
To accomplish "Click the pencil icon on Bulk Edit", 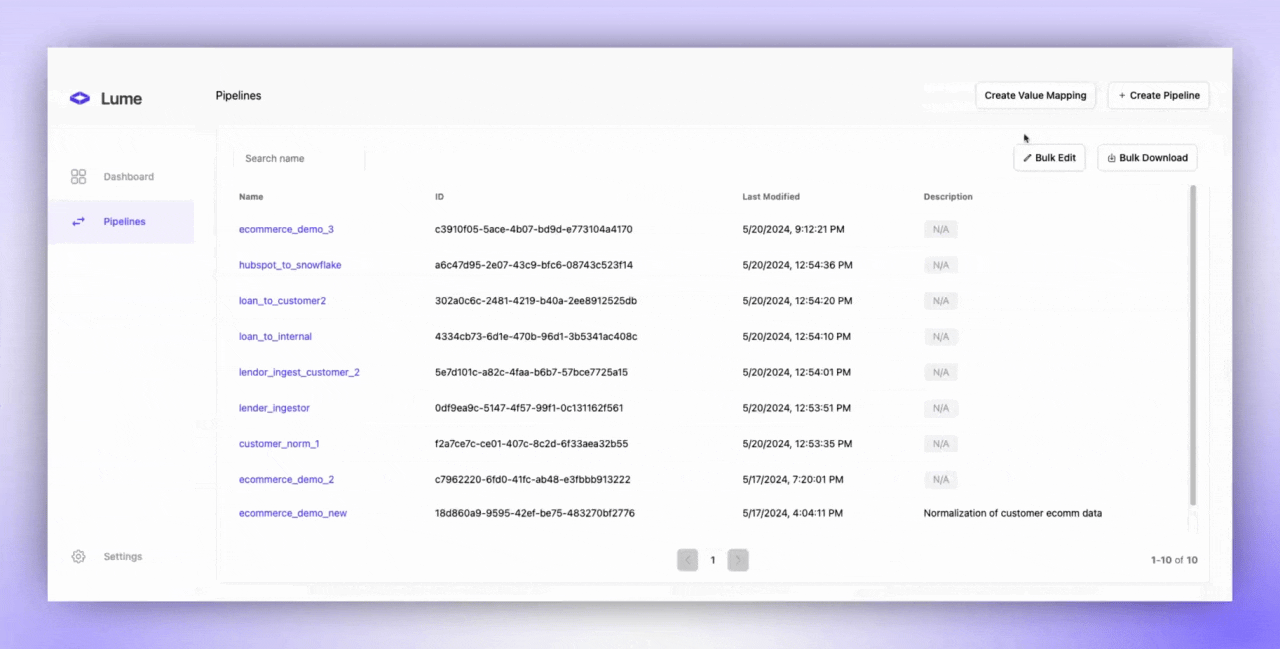I will pos(1028,158).
